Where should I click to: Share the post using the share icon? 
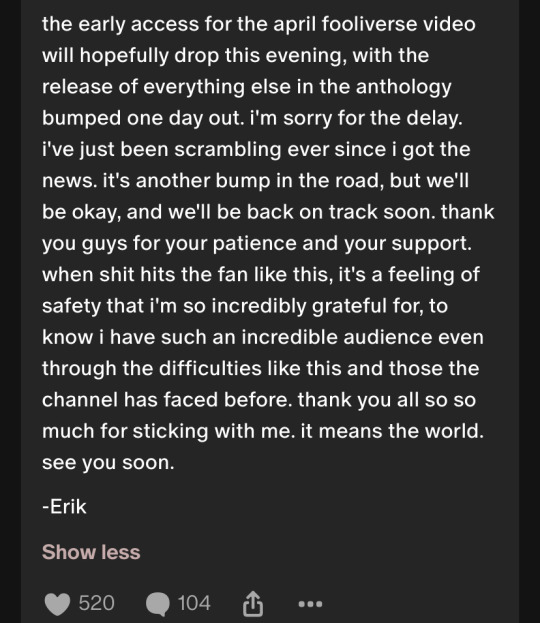pyautogui.click(x=253, y=604)
